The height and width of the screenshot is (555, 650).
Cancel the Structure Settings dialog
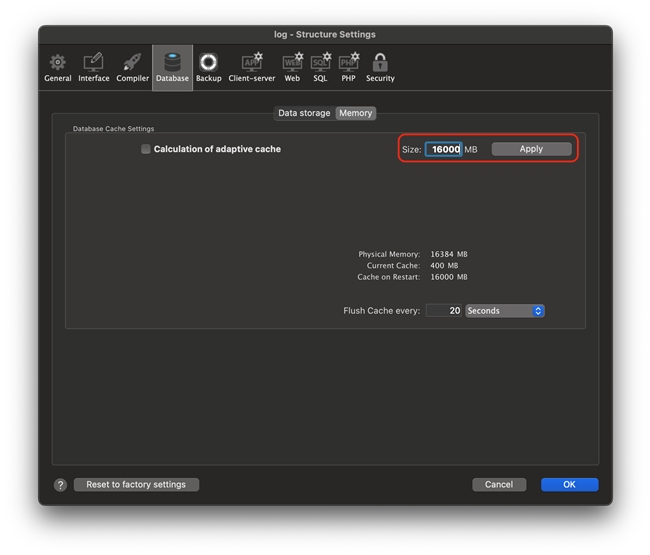[x=498, y=485]
